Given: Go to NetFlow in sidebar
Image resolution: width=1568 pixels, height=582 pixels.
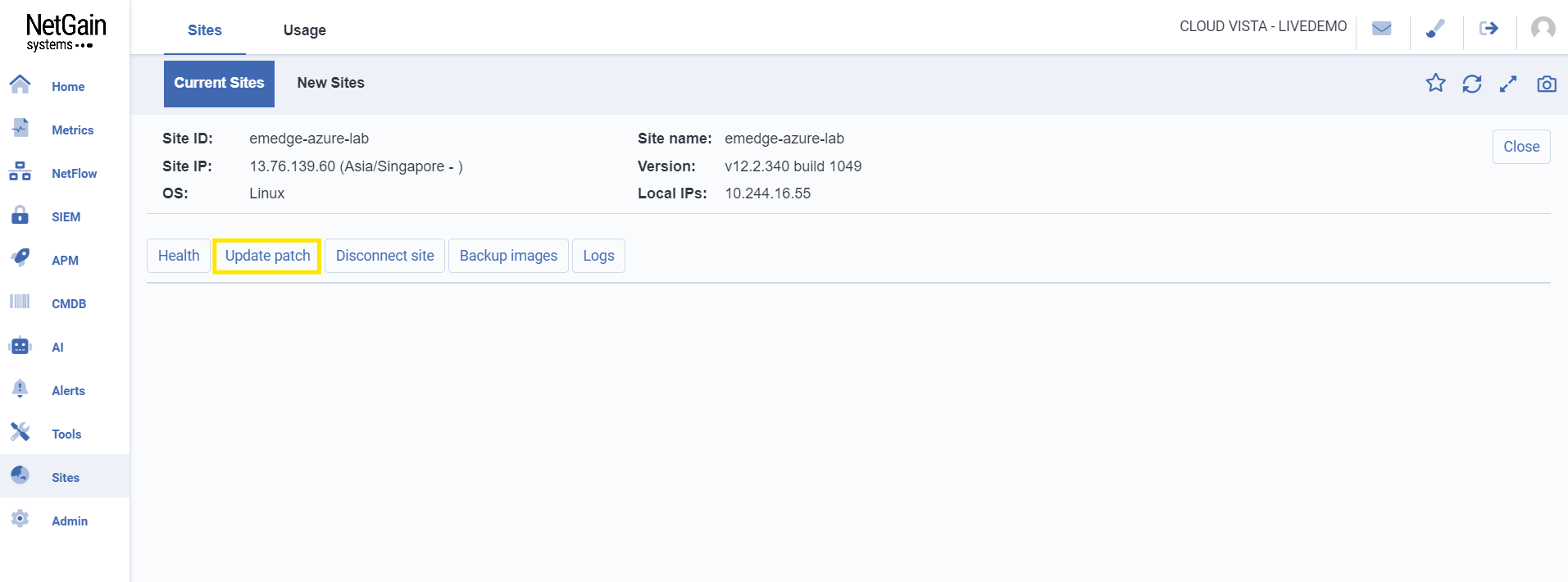Looking at the screenshot, I should pos(75,174).
